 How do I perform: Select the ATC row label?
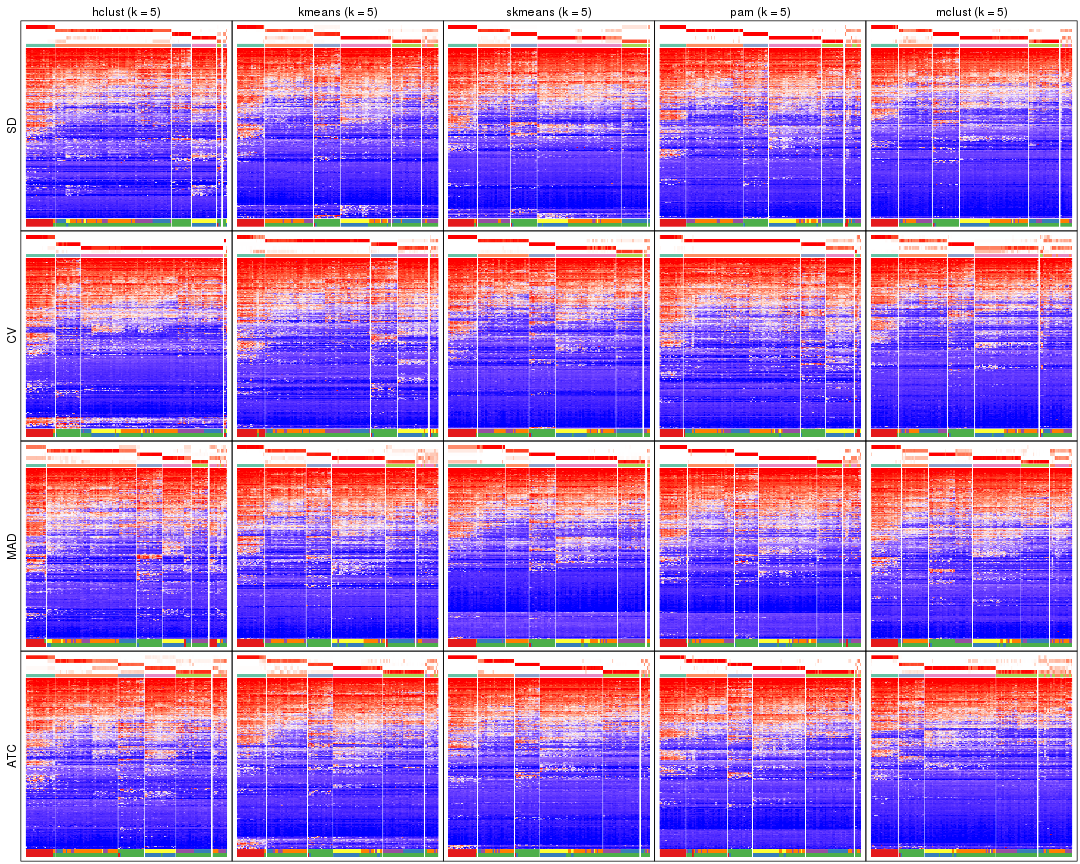tap(9, 755)
